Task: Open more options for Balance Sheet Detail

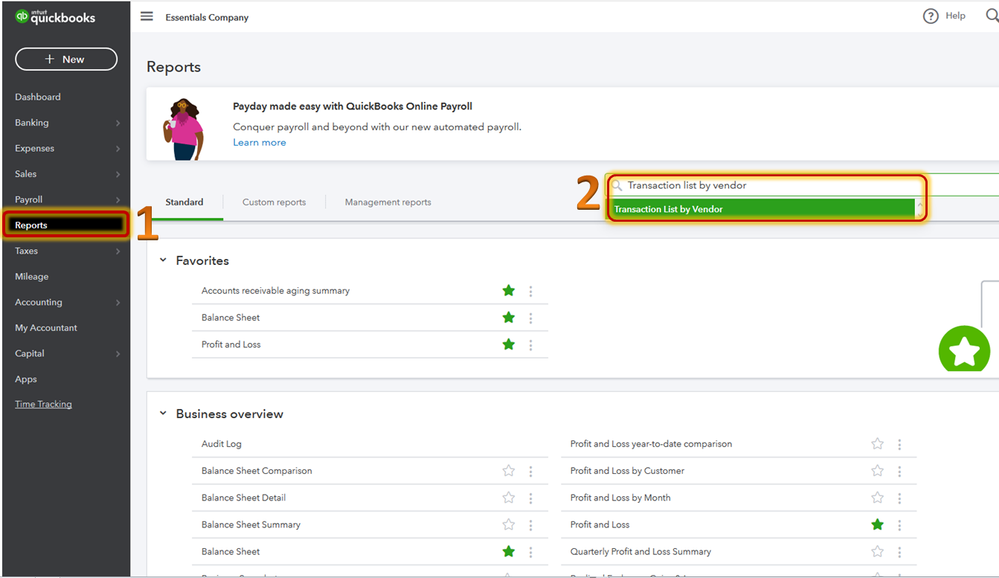Action: pyautogui.click(x=531, y=498)
